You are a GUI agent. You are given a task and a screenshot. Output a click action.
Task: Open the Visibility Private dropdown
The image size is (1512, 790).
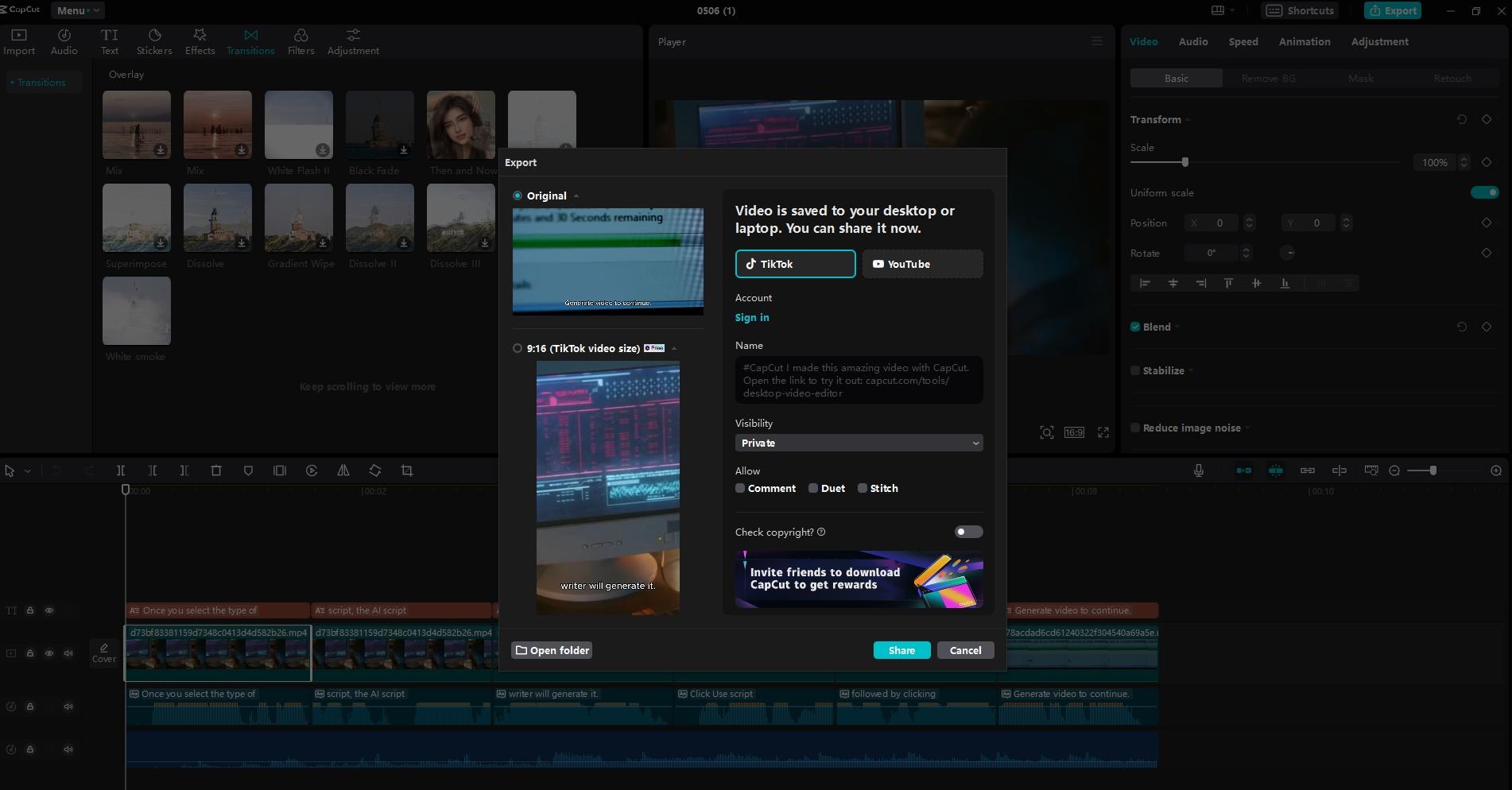(x=859, y=443)
